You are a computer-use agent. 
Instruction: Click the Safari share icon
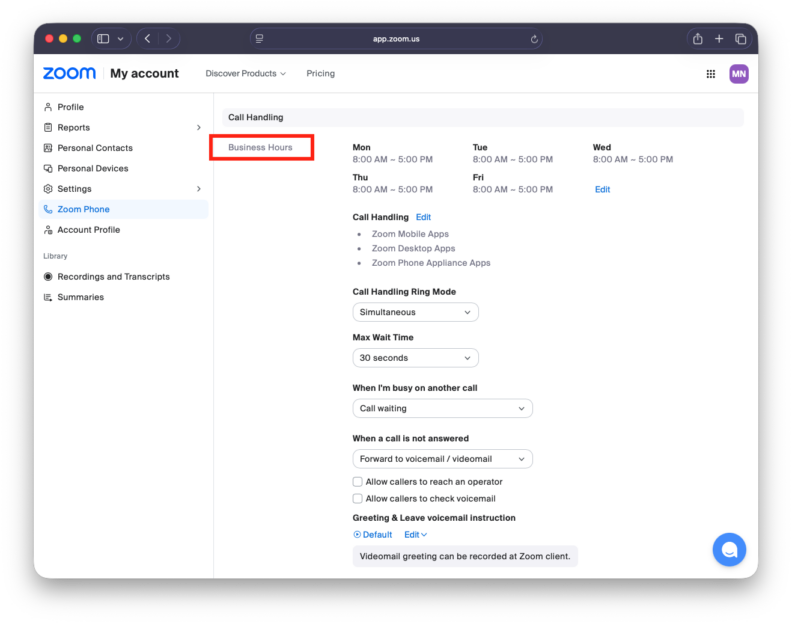(x=698, y=38)
